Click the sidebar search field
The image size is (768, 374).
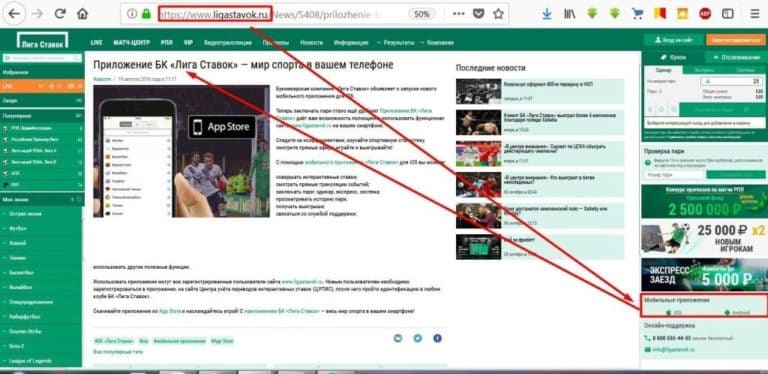(42, 58)
